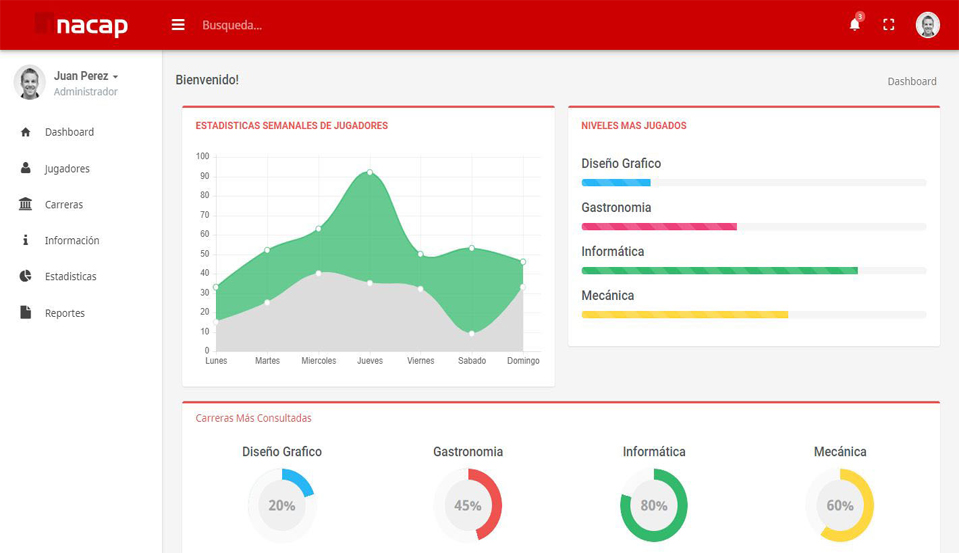This screenshot has height=553, width=959.
Task: Open the notifications bell icon
Action: (855, 25)
